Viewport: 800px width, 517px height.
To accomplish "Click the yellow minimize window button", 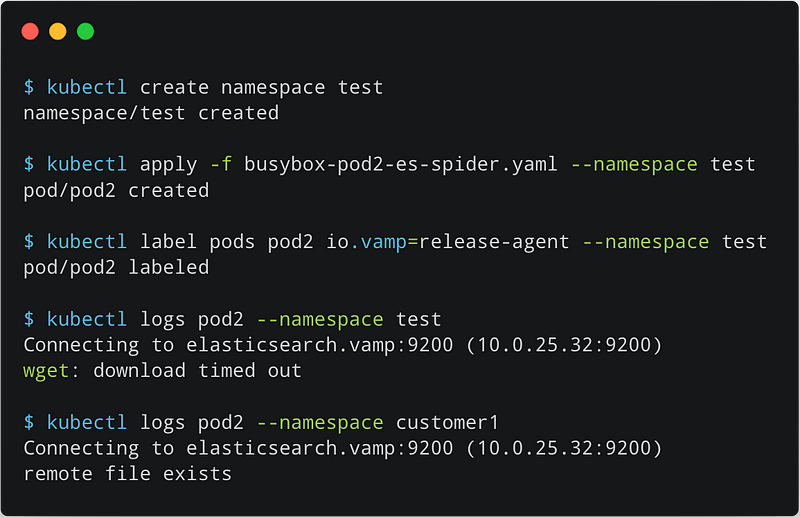I will pyautogui.click(x=58, y=31).
